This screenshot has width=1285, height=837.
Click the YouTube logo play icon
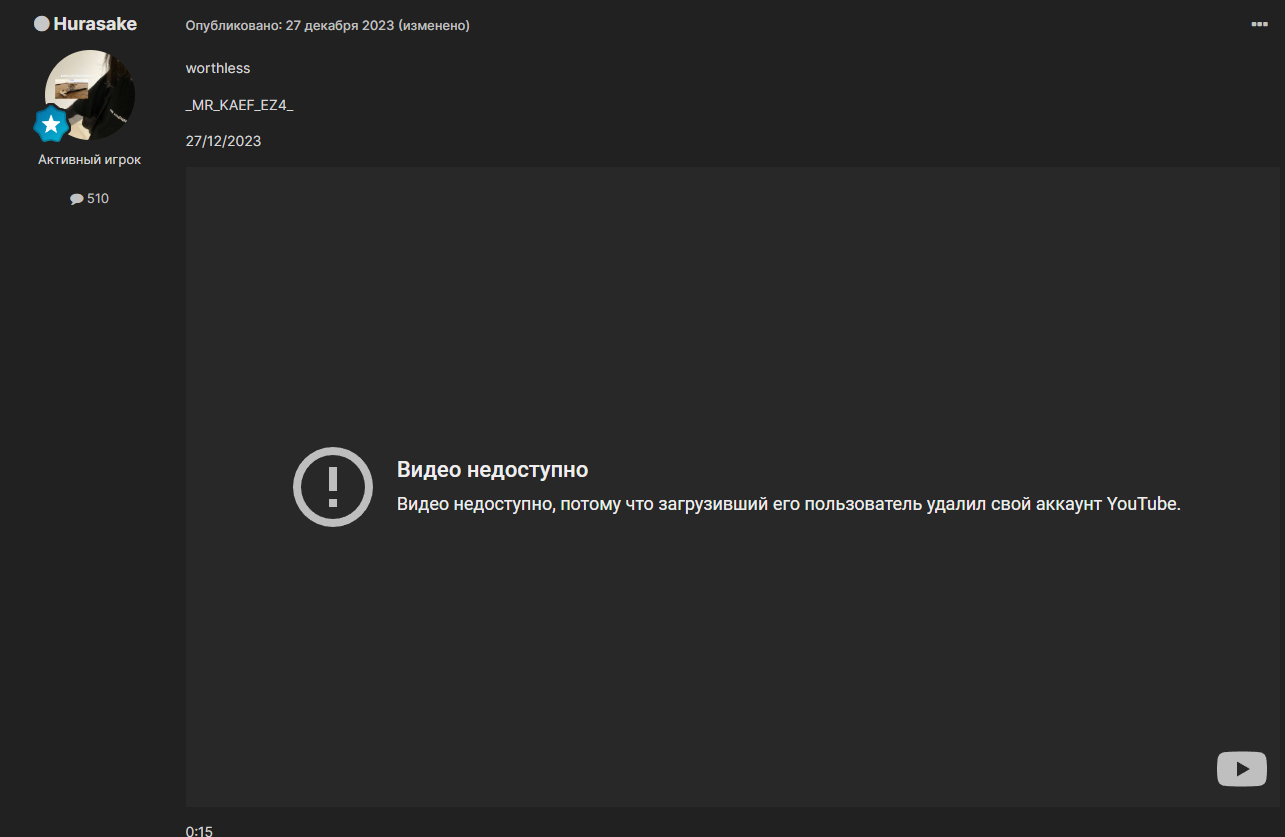[x=1241, y=769]
